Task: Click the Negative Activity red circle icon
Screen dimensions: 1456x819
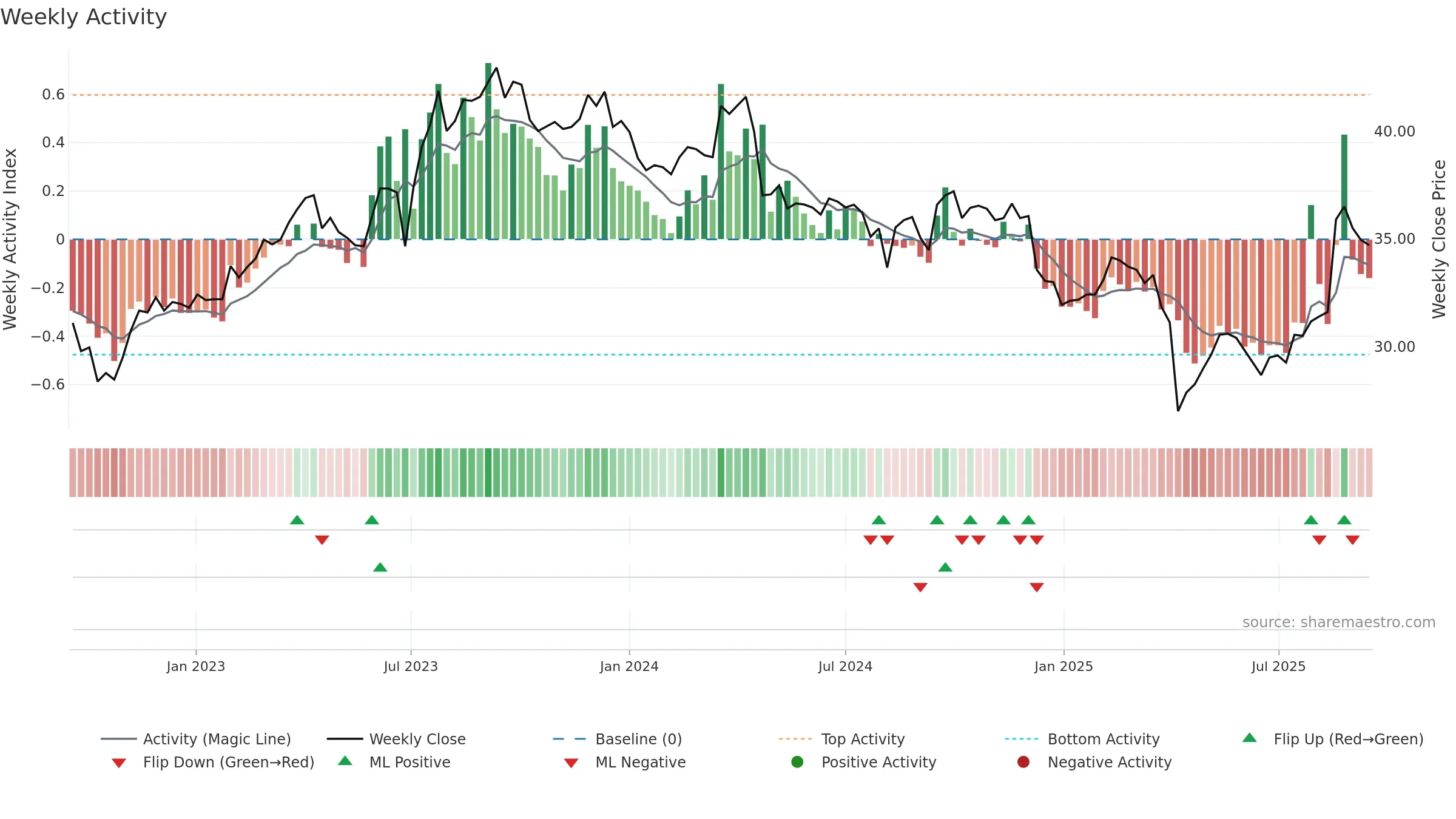Action: [1023, 762]
